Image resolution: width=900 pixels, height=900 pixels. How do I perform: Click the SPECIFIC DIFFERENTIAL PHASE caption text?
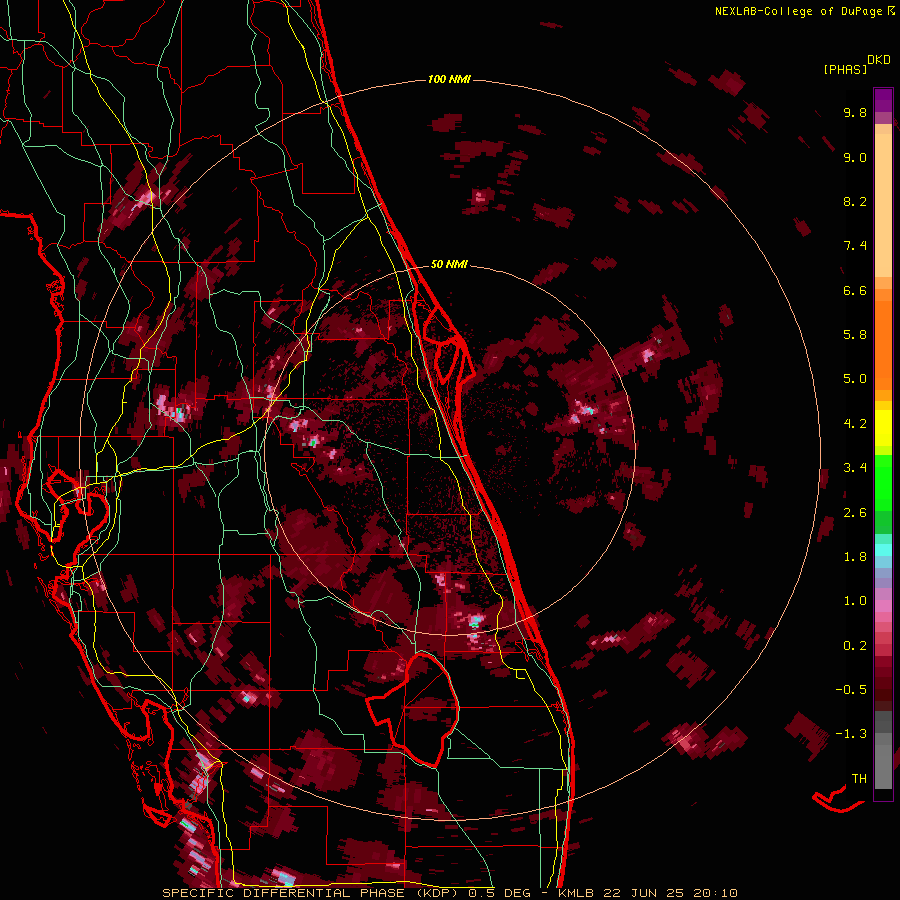282,893
